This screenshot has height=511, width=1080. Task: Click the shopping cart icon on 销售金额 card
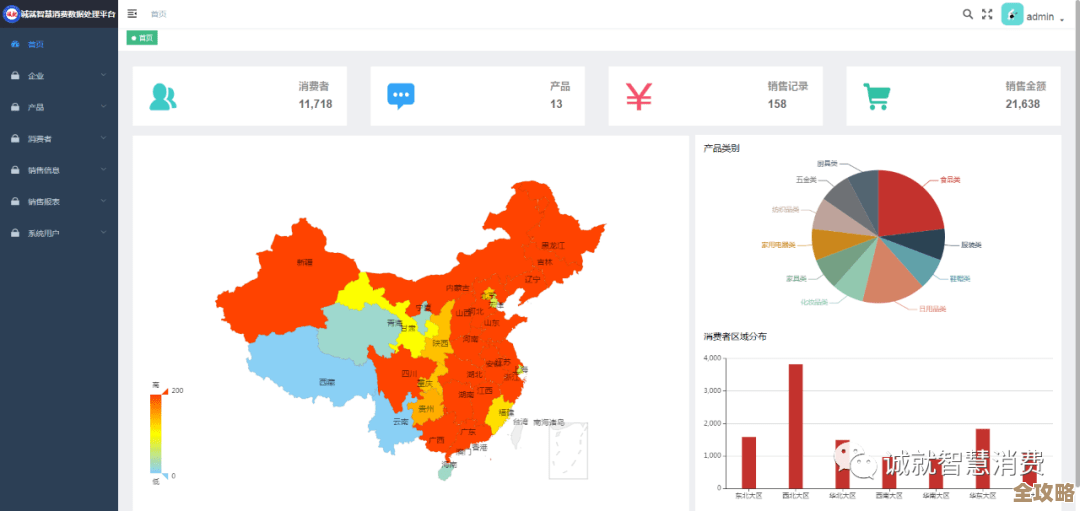point(877,97)
